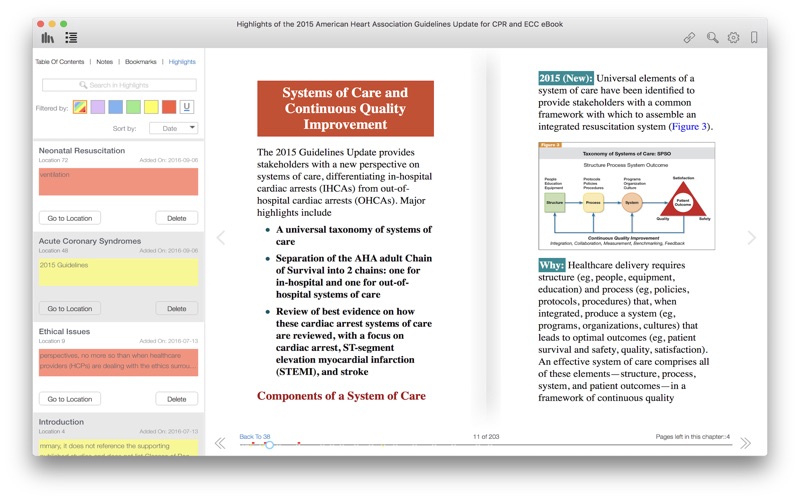The image size is (800, 500).
Task: Go to next page arrow
Action: click(x=751, y=237)
